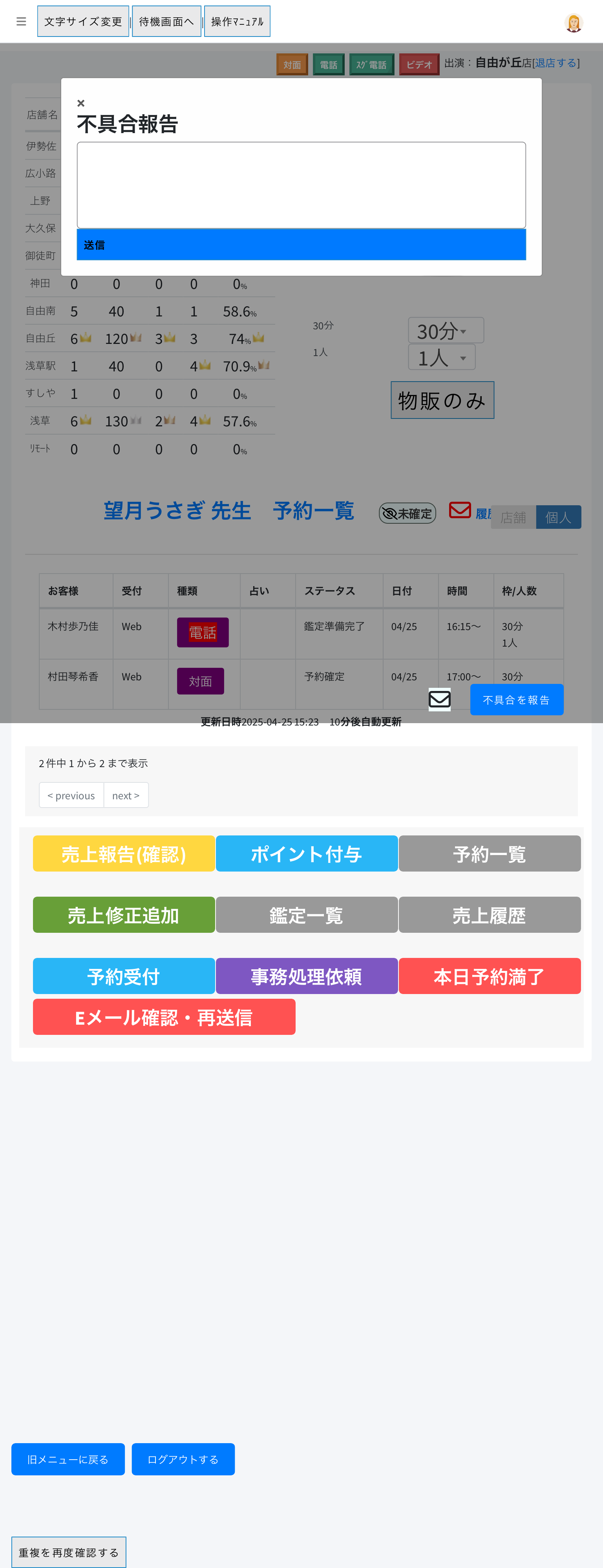Image resolution: width=603 pixels, height=1568 pixels.
Task: Close the 不具合報告 dialog
Action: tap(81, 104)
